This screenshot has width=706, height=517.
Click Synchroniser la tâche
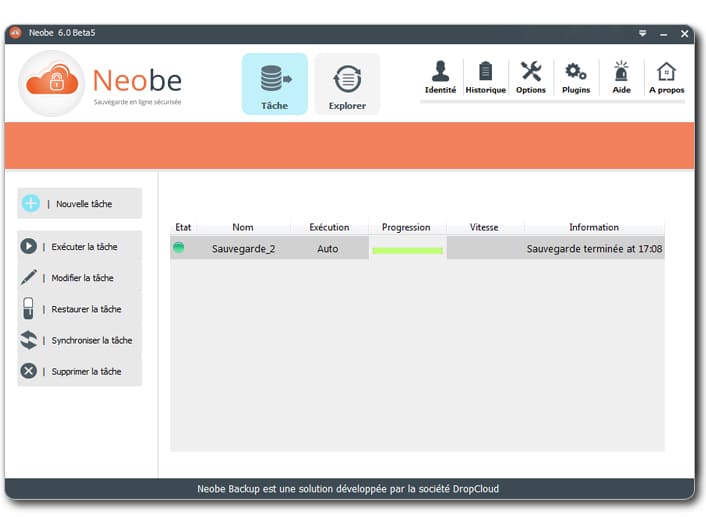[80, 340]
